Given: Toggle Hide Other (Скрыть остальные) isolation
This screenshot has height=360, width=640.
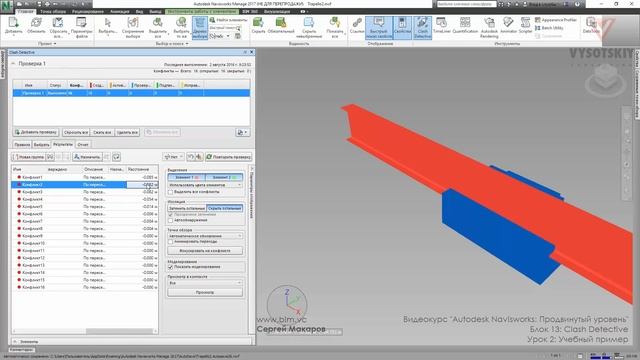Looking at the screenshot, I should pyautogui.click(x=224, y=209).
